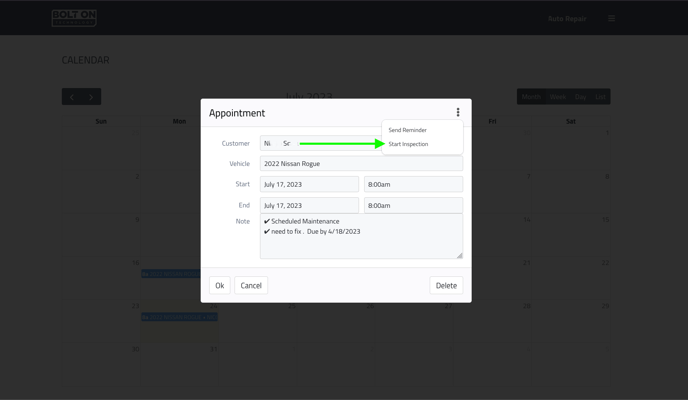Select Start Inspection from the menu
The width and height of the screenshot is (688, 400).
[x=408, y=144]
